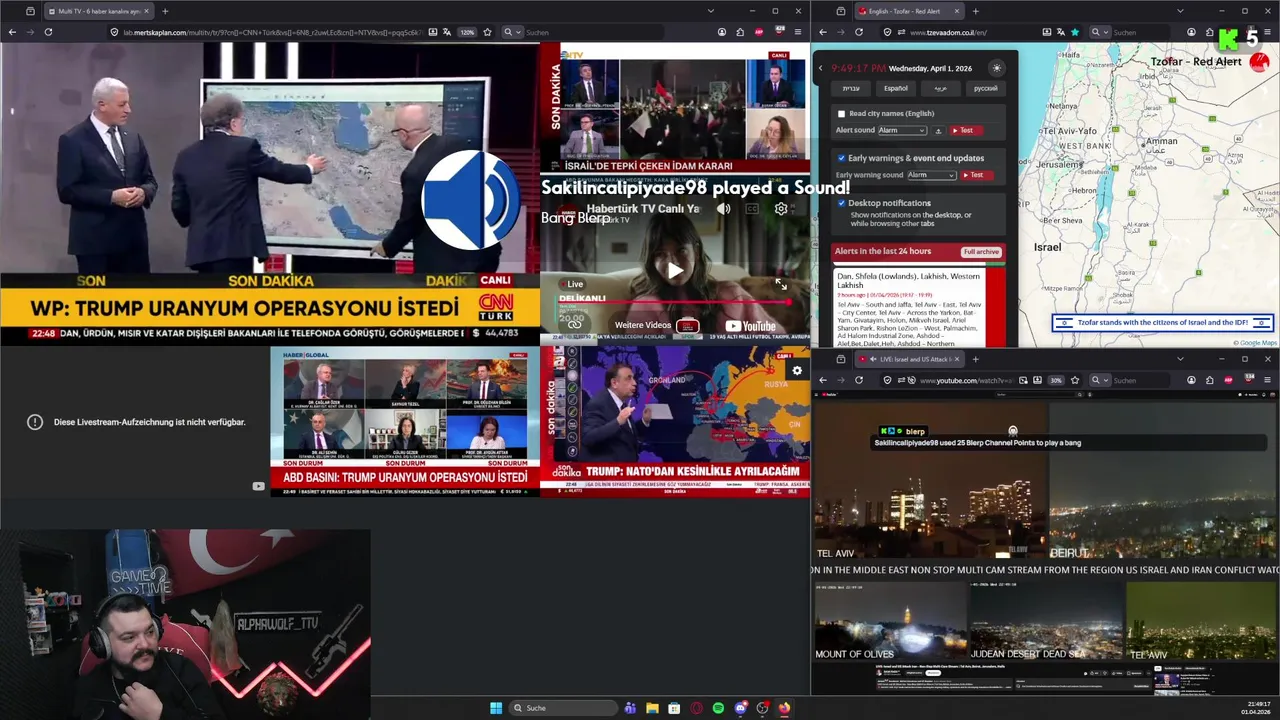1280x720 pixels.
Task: Open the taskbar clock and date
Action: click(1256, 708)
